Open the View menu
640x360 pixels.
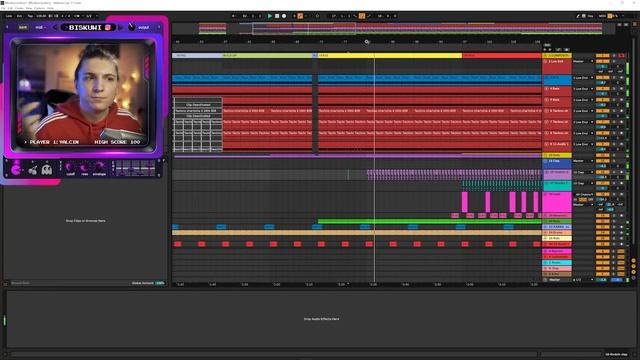click(x=29, y=8)
